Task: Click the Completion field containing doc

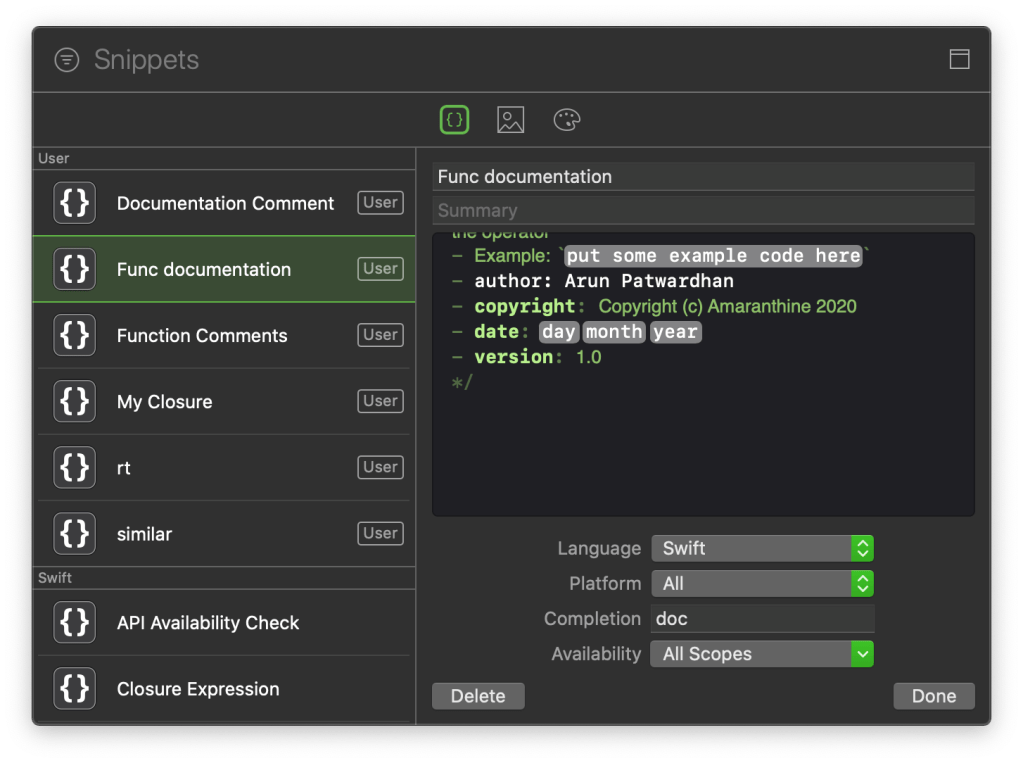Action: tap(762, 619)
